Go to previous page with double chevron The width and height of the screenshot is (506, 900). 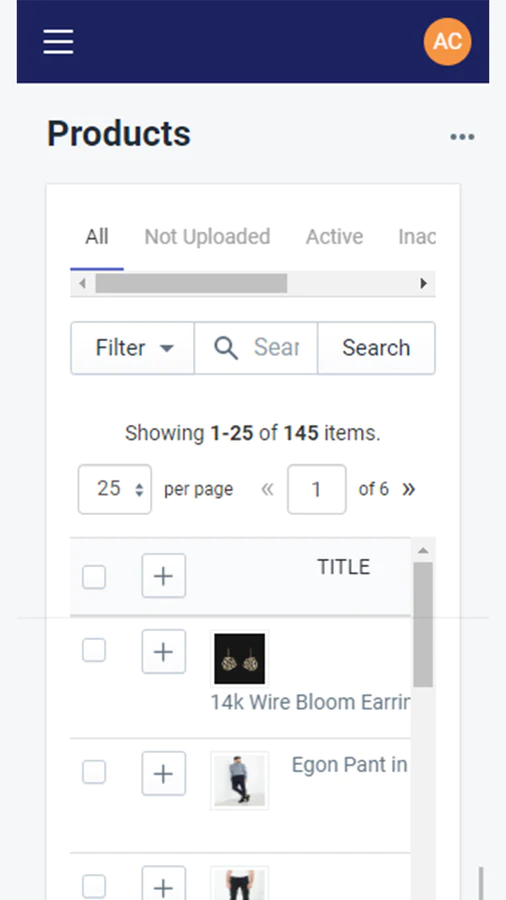(x=267, y=489)
